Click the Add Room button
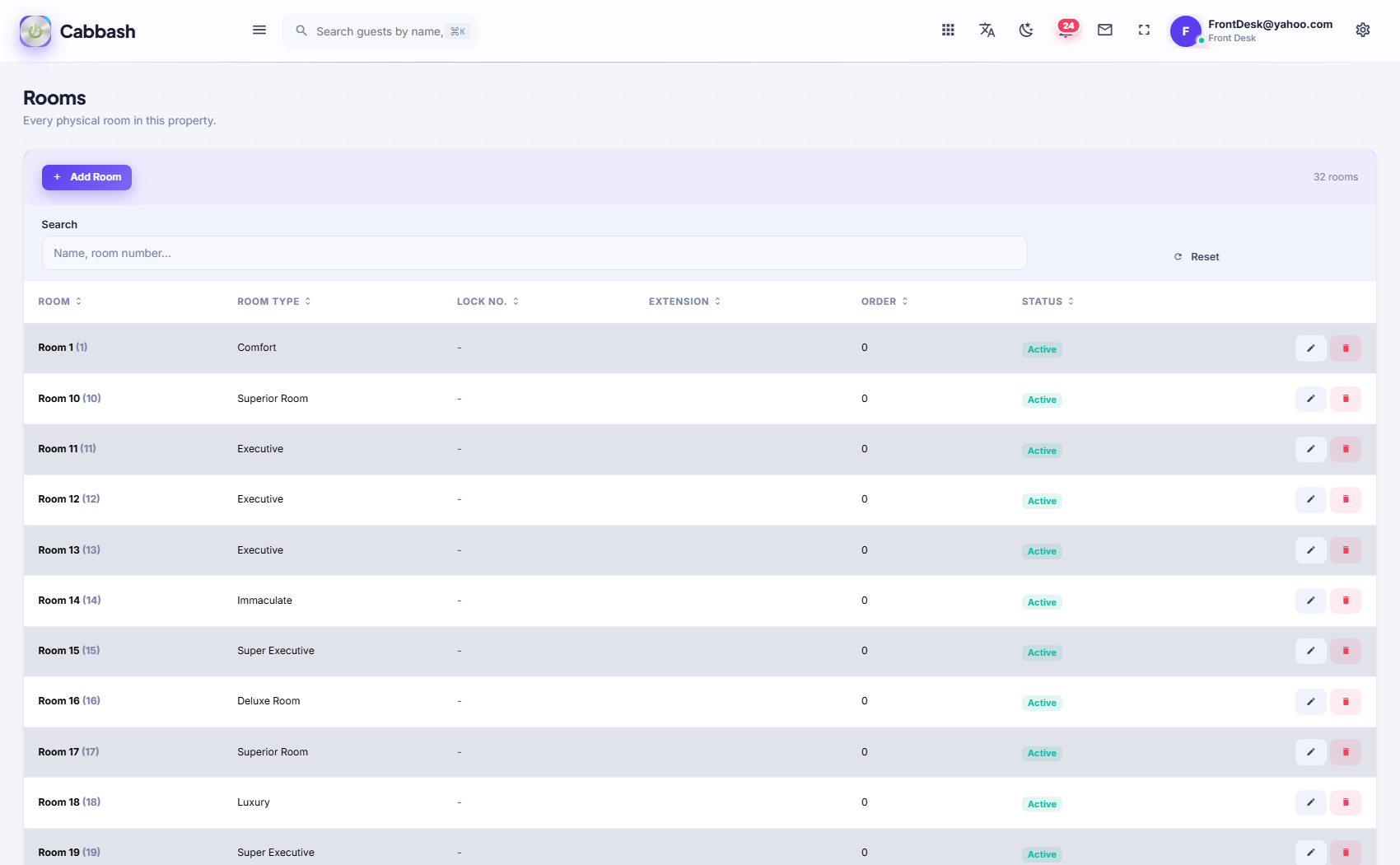 [x=86, y=177]
